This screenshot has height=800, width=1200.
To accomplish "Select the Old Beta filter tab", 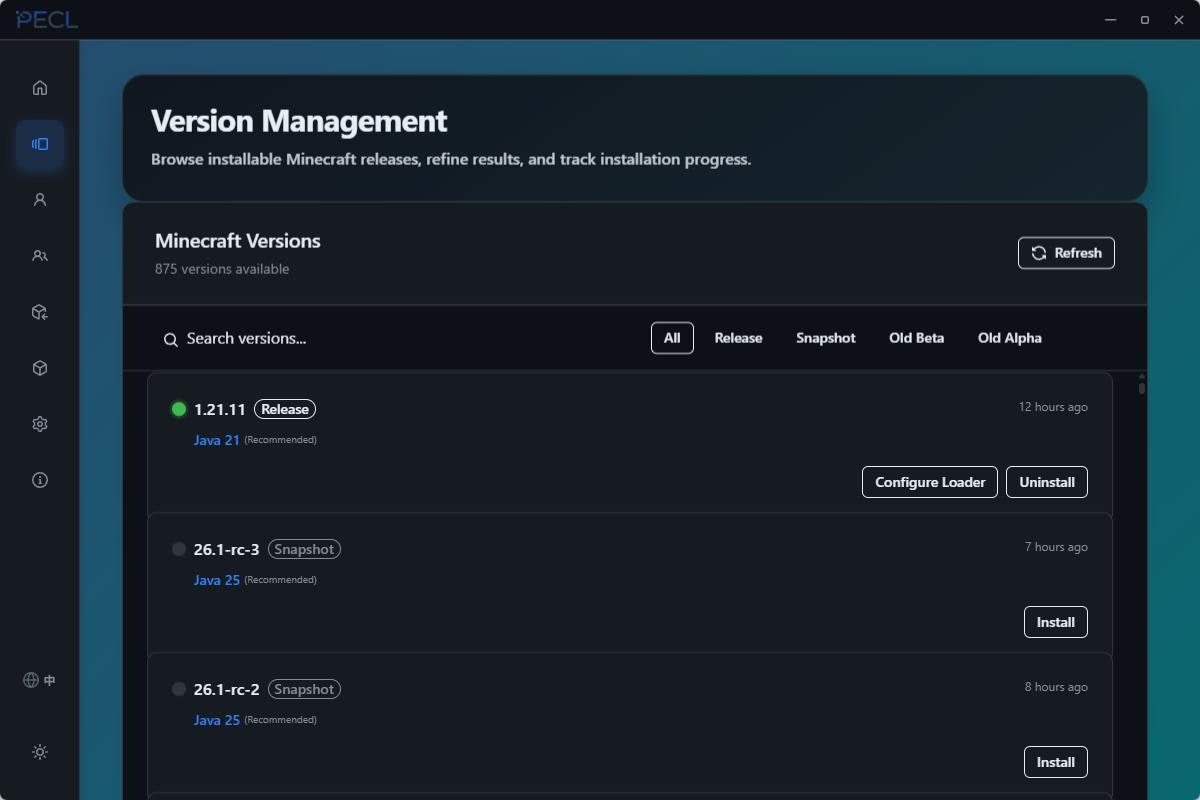I will [x=916, y=338].
